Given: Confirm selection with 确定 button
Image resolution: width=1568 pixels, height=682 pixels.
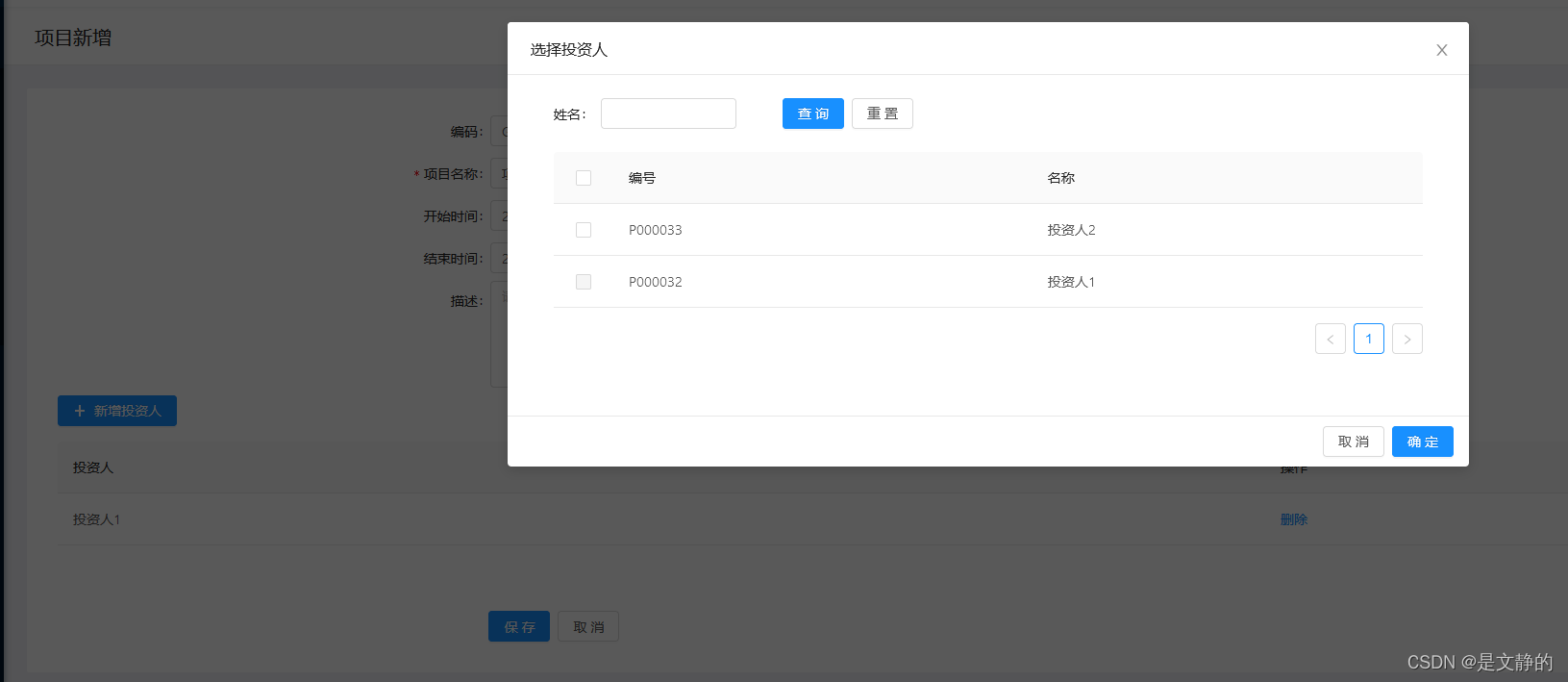Looking at the screenshot, I should (x=1423, y=442).
